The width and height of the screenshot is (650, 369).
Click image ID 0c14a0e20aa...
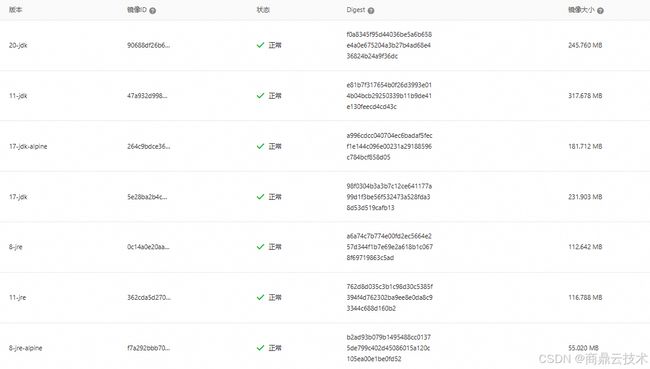148,247
